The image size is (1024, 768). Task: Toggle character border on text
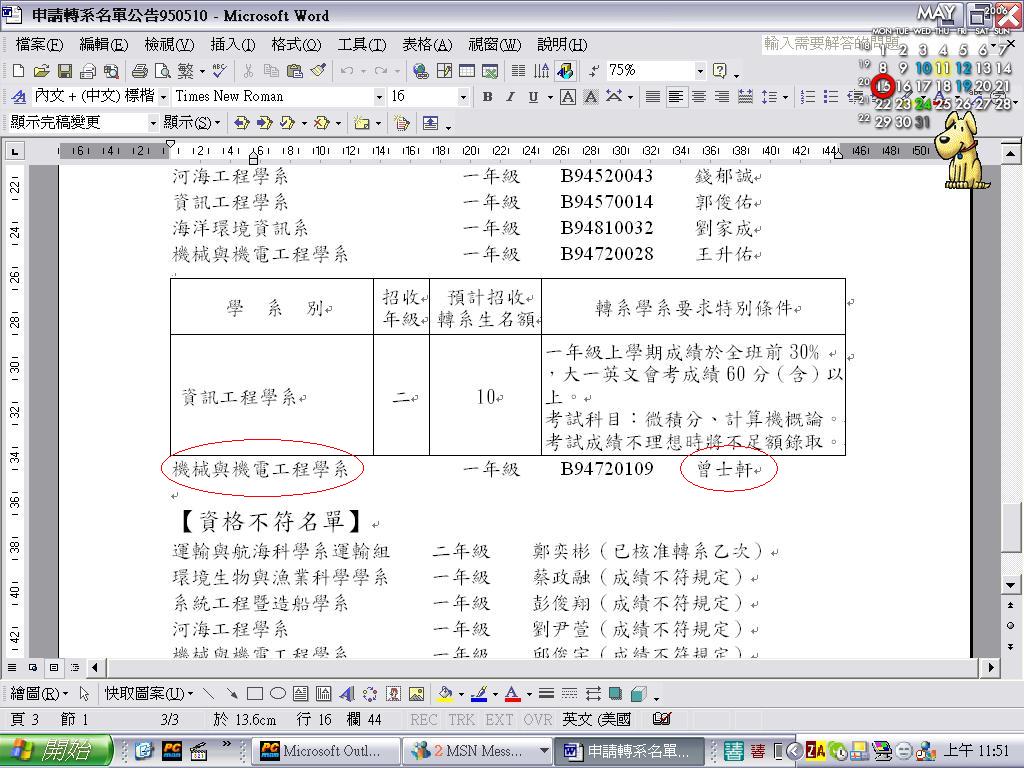coord(568,97)
